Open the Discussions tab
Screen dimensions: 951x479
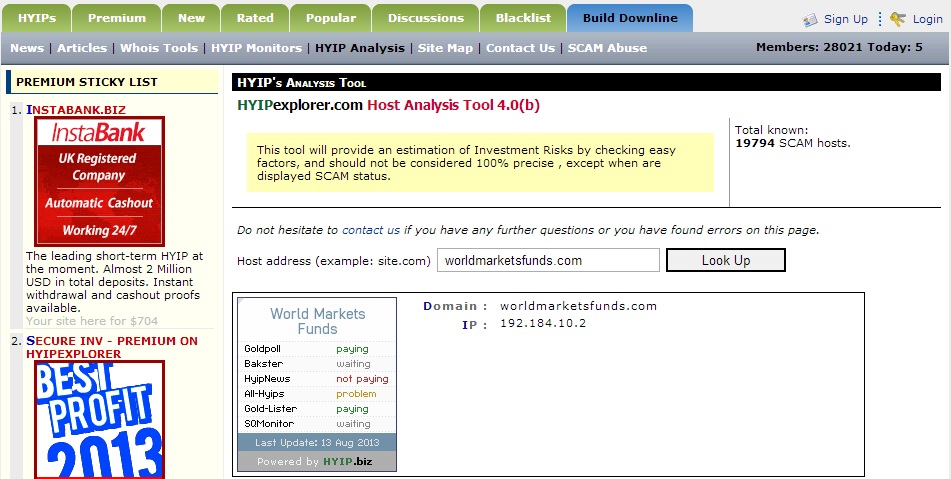tap(426, 18)
